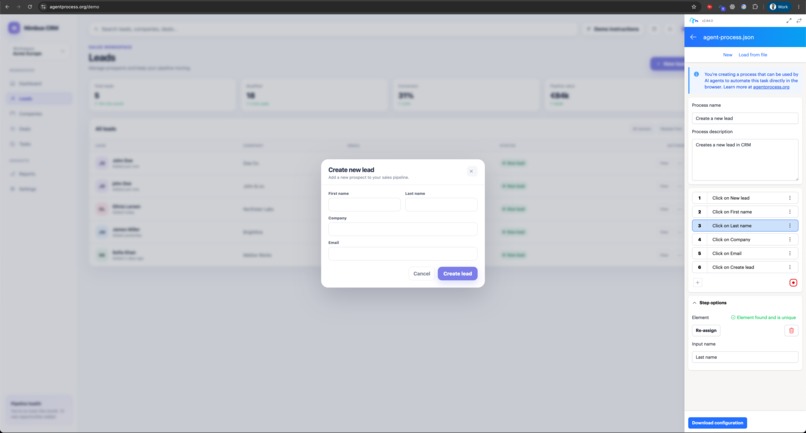Click the browser back arrow
The height and width of the screenshot is (433, 806).
point(7,7)
